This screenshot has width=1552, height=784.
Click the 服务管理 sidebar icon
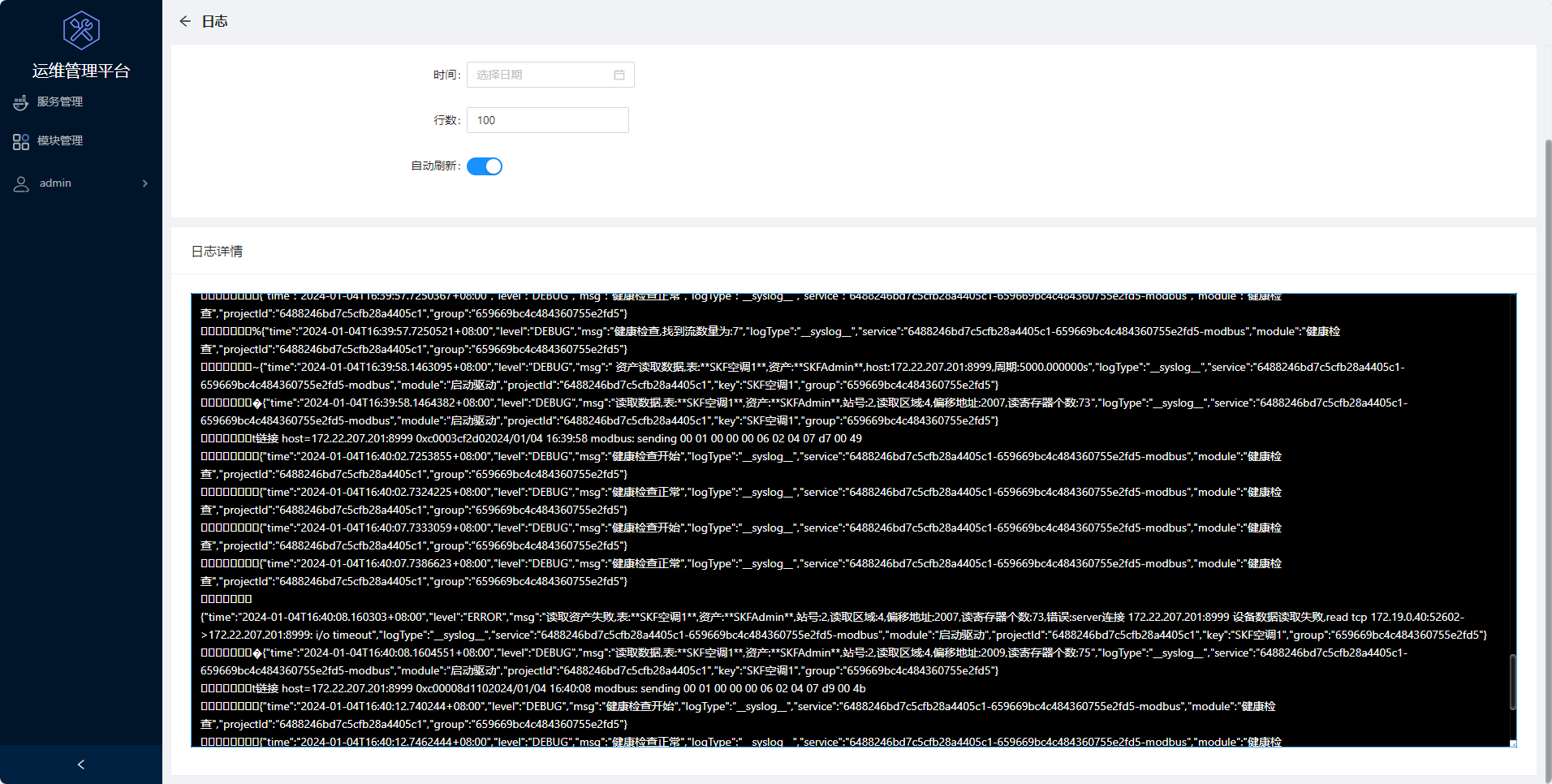click(x=21, y=102)
